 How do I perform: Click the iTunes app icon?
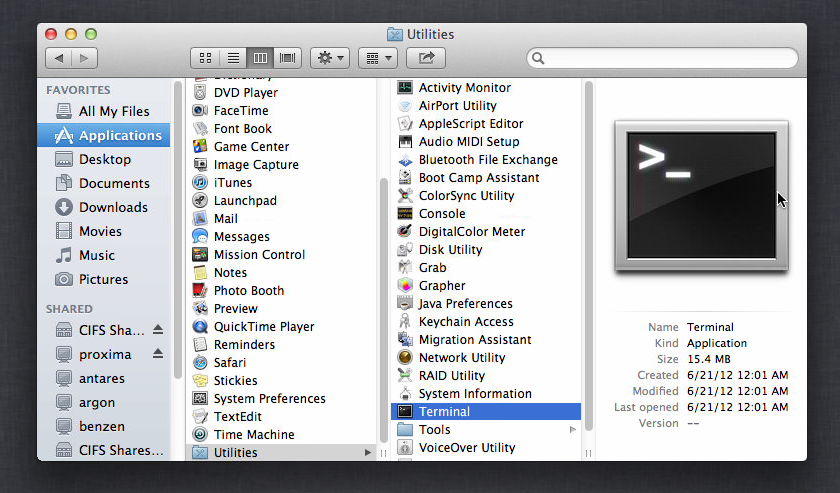click(200, 182)
